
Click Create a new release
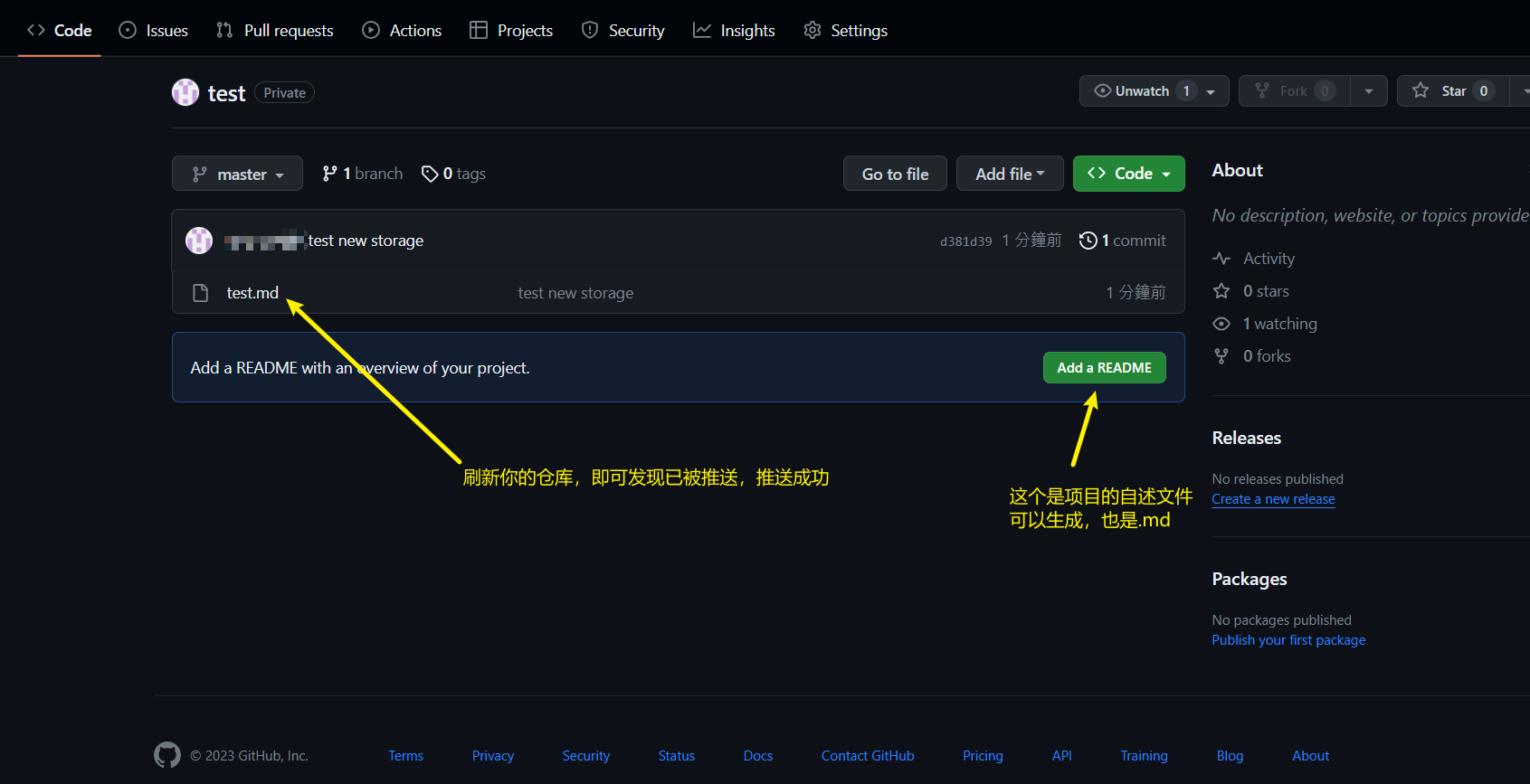click(x=1273, y=499)
